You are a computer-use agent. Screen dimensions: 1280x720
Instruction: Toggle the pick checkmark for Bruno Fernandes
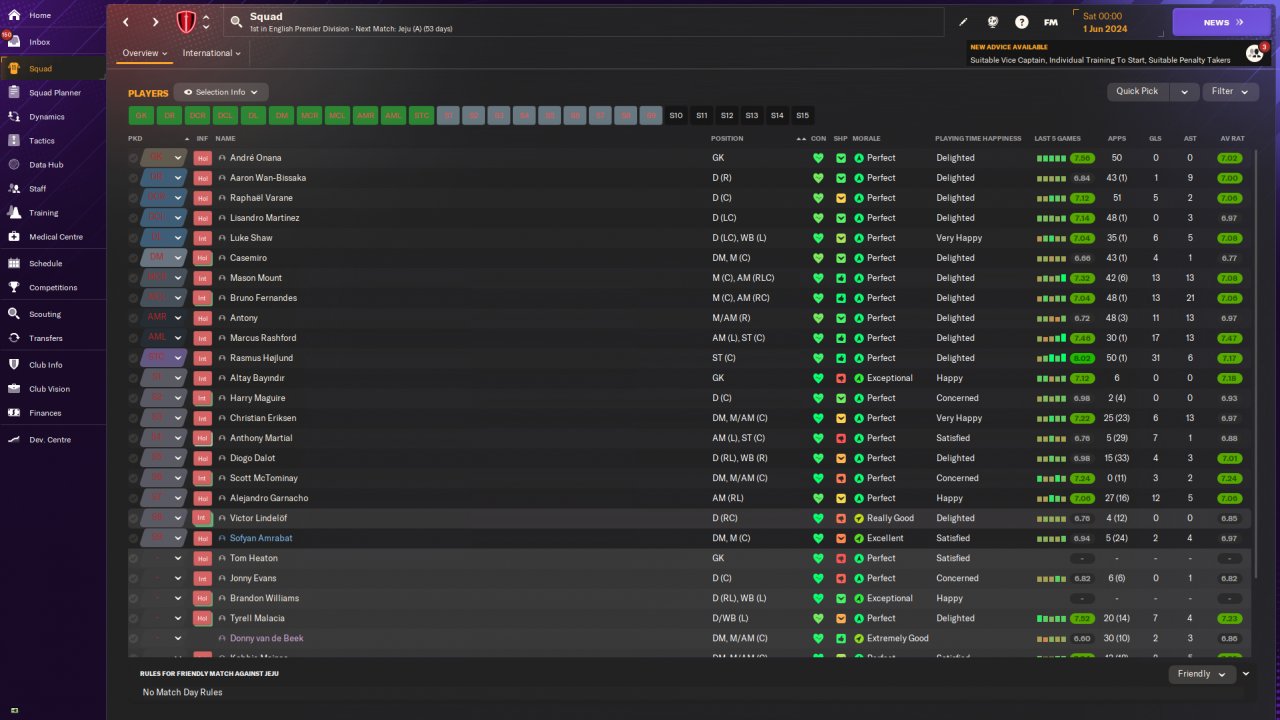[x=133, y=298]
